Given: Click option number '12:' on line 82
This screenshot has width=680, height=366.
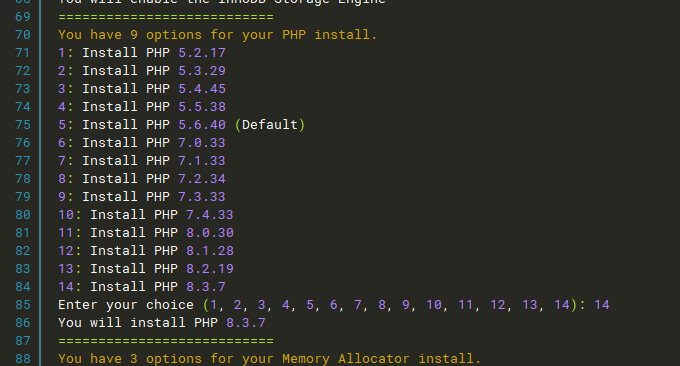Looking at the screenshot, I should (x=70, y=251).
